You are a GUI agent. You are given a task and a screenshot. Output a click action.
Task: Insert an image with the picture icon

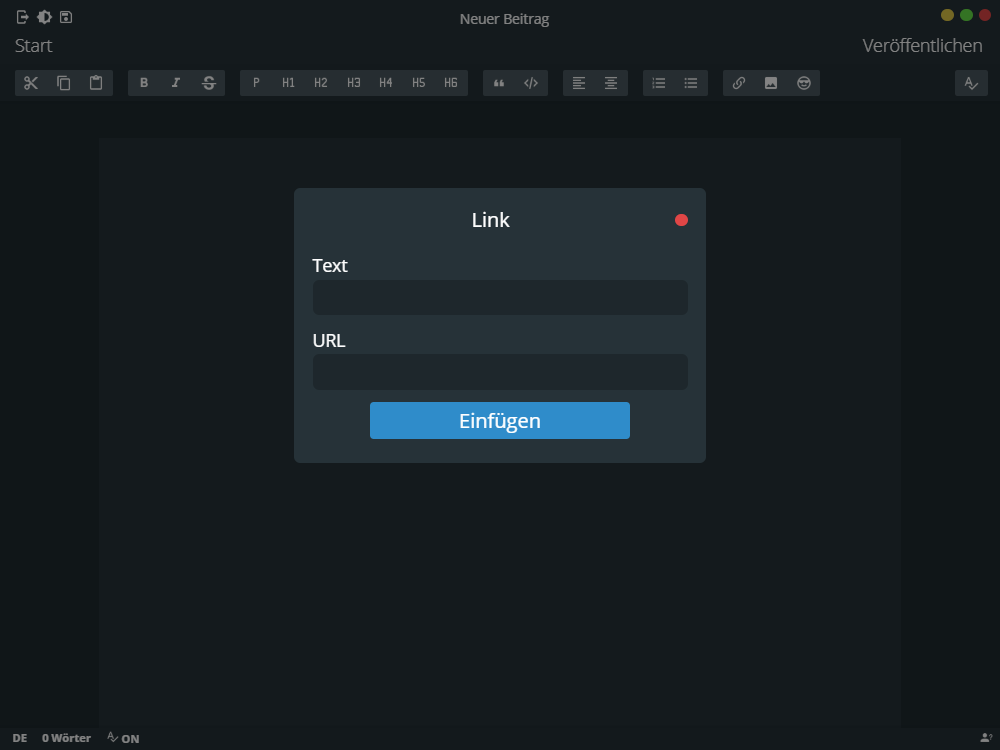771,83
